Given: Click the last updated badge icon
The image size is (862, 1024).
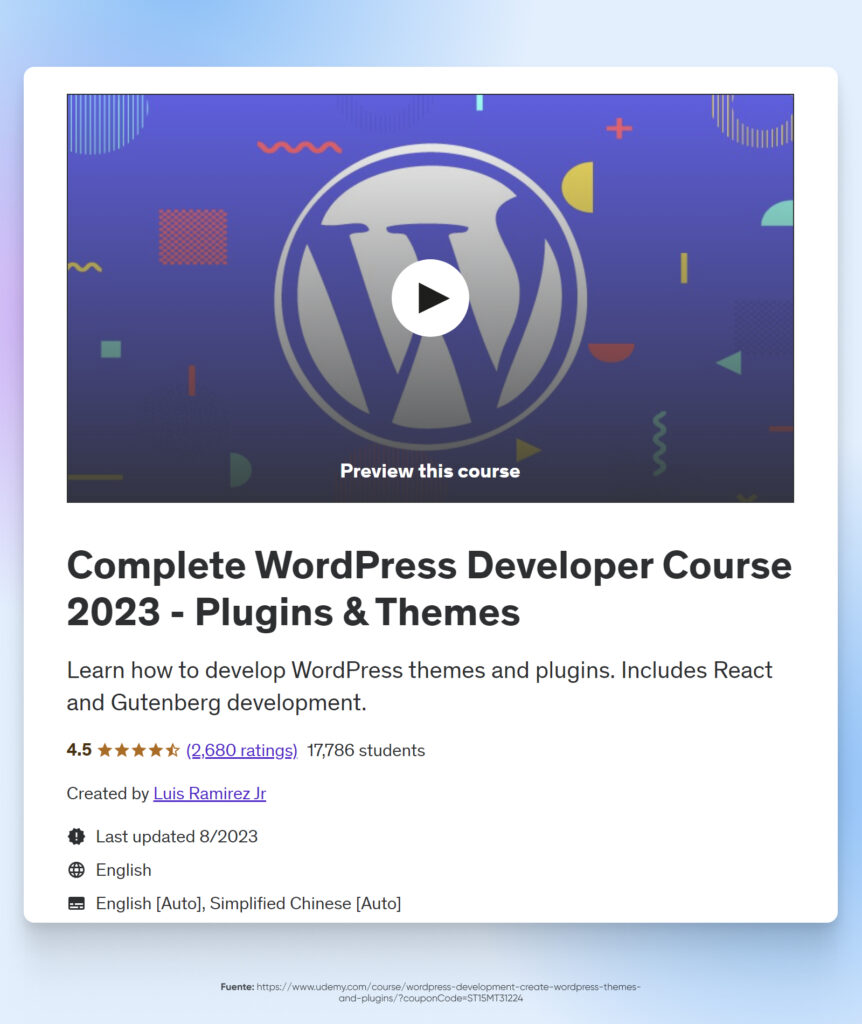Looking at the screenshot, I should point(76,837).
